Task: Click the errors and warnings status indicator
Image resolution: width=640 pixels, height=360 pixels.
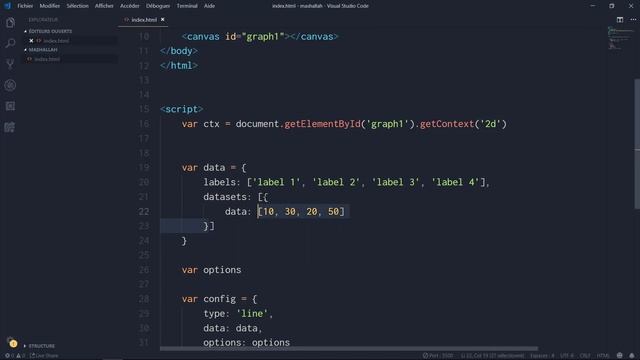Action: pyautogui.click(x=14, y=356)
